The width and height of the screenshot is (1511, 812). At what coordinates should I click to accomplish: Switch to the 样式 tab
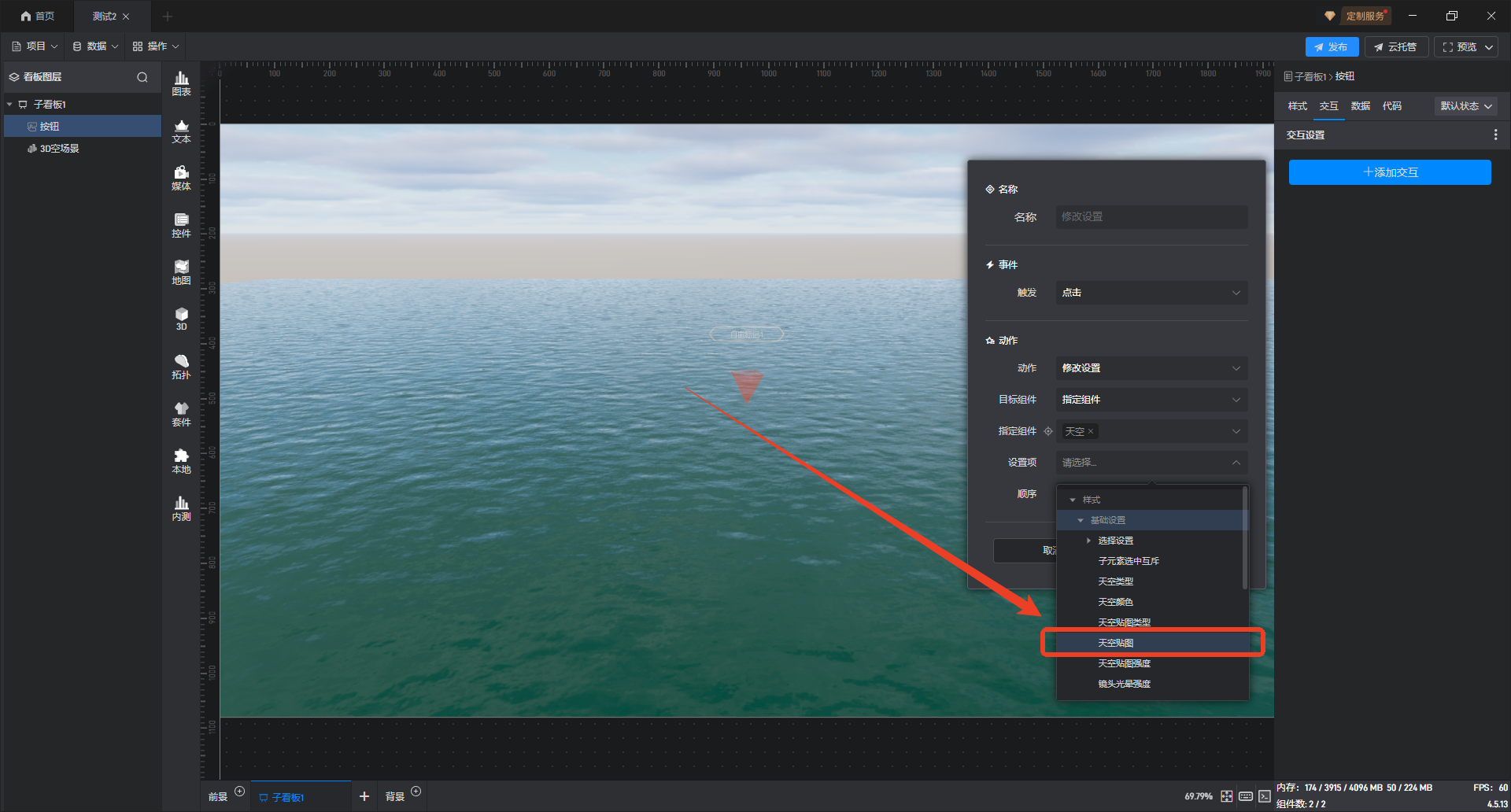pyautogui.click(x=1297, y=106)
